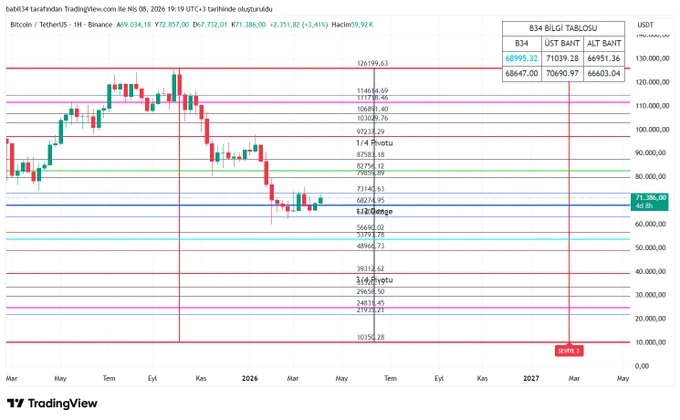Click 90.000,00 on the price axis

pos(651,153)
